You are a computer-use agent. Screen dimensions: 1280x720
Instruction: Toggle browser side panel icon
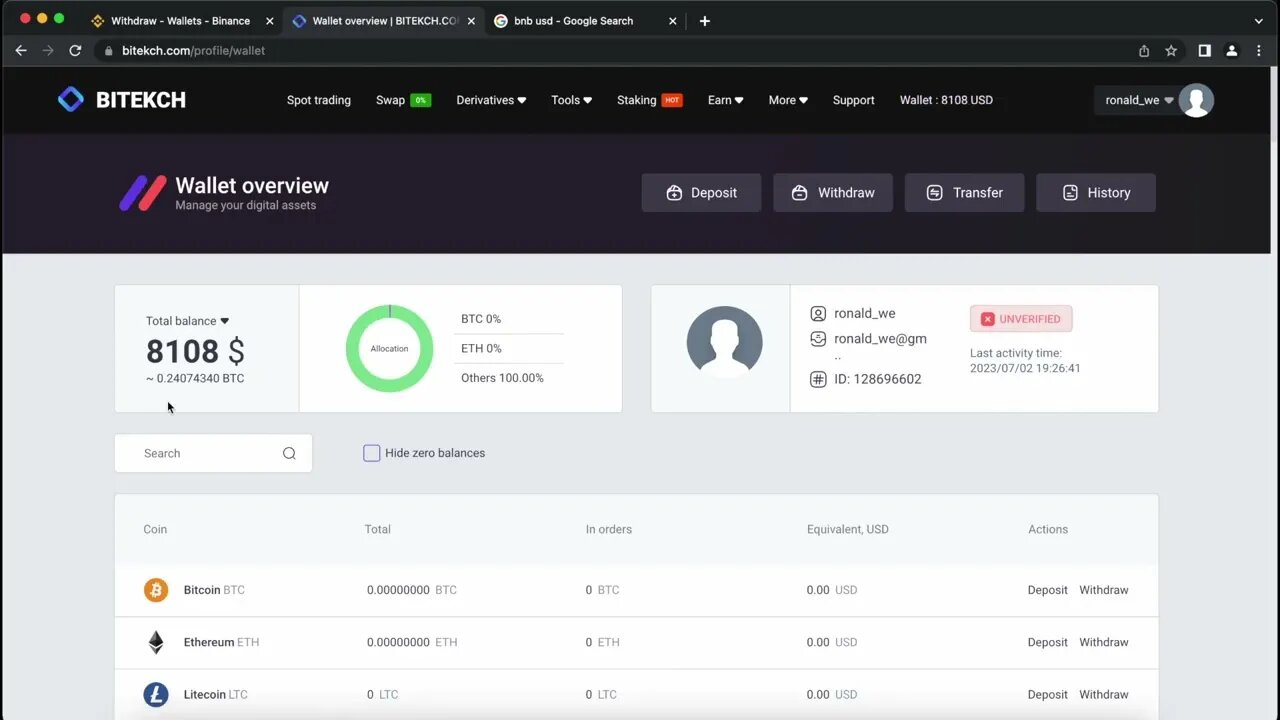click(x=1205, y=50)
